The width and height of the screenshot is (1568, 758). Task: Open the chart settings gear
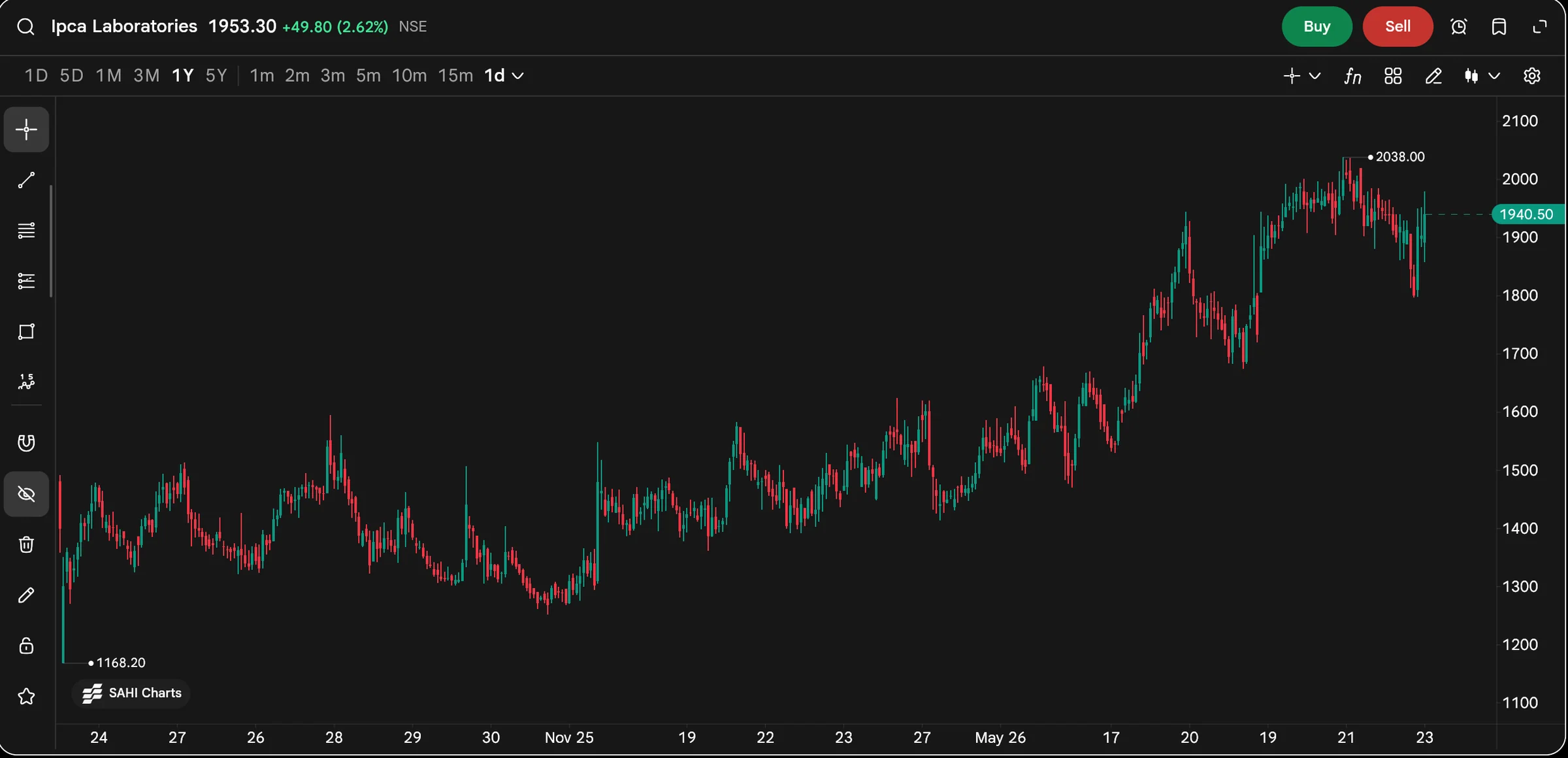tap(1532, 76)
